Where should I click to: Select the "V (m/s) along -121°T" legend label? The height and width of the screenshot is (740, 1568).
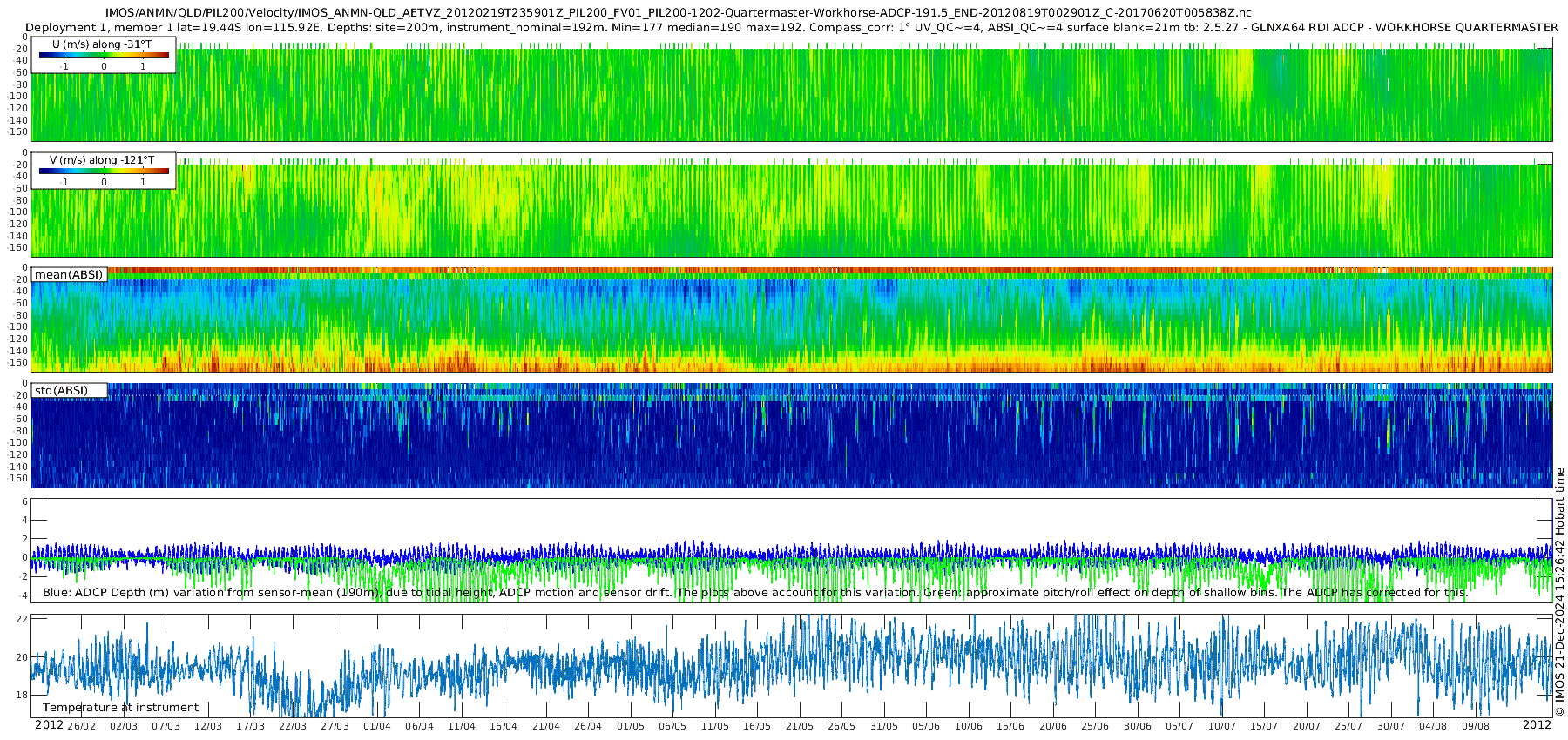tap(103, 160)
